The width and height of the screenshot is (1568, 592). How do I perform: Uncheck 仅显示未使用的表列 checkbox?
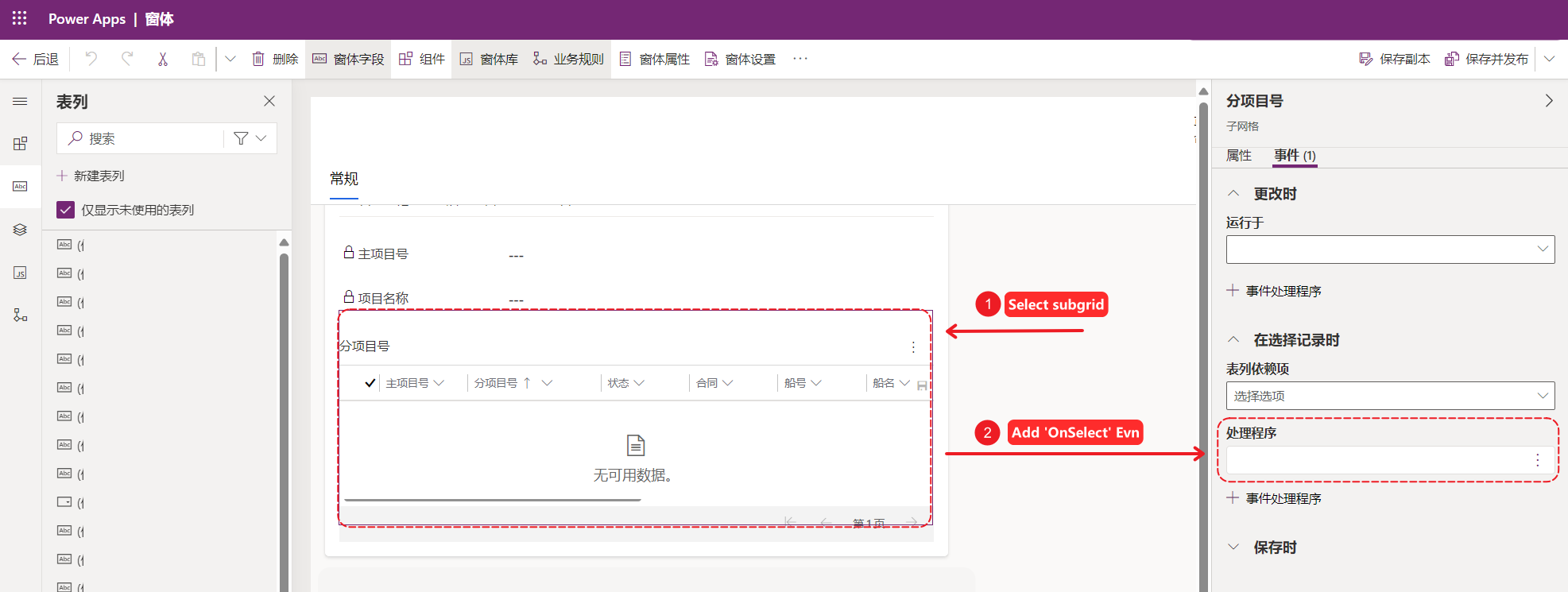coord(66,210)
